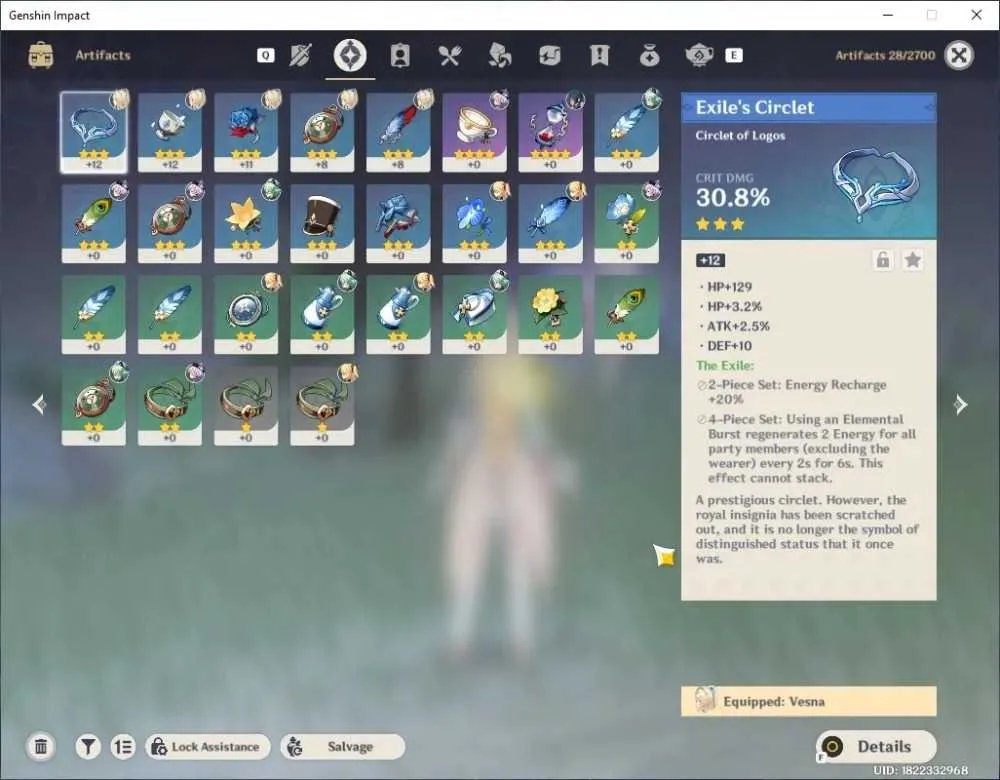Open the Food tab with fork and knife
The width and height of the screenshot is (1000, 780).
pos(450,55)
